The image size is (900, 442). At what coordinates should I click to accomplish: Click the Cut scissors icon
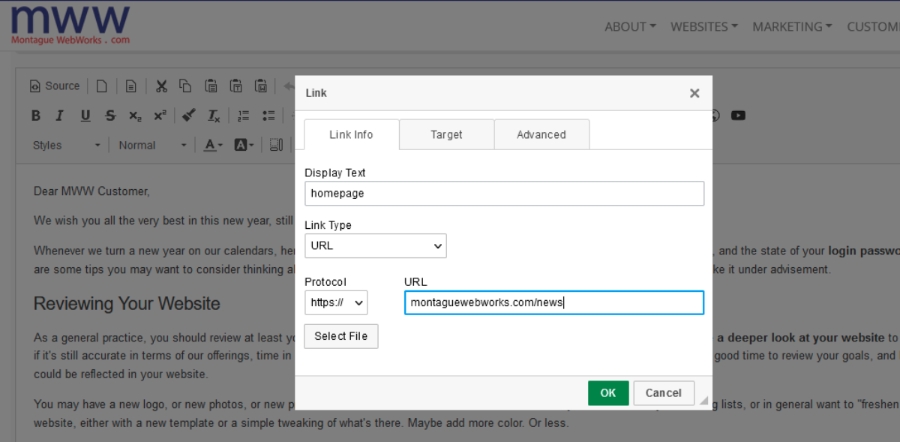pyautogui.click(x=162, y=86)
